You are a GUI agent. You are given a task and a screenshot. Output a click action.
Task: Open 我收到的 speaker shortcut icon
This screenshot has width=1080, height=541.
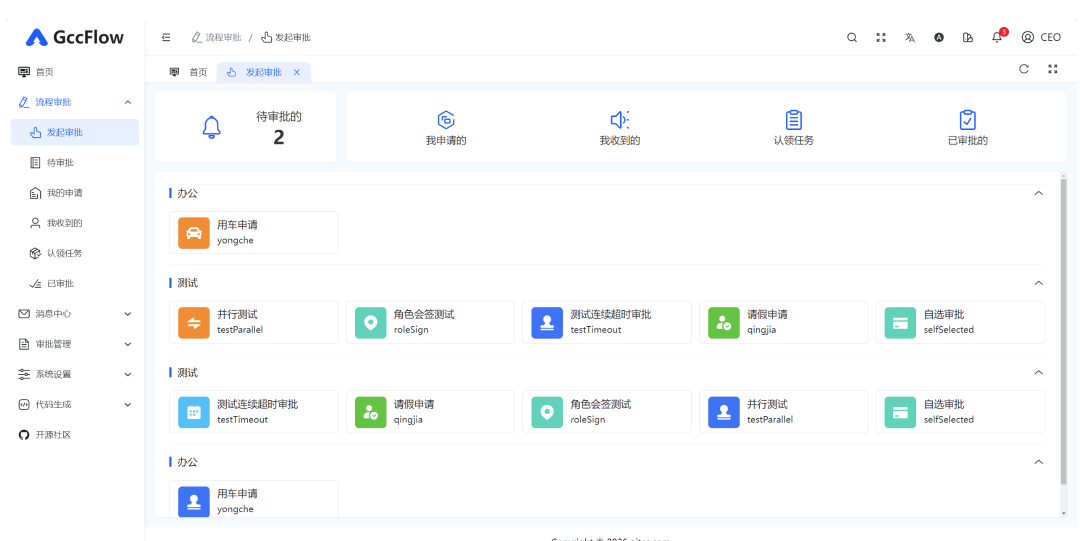pyautogui.click(x=619, y=120)
